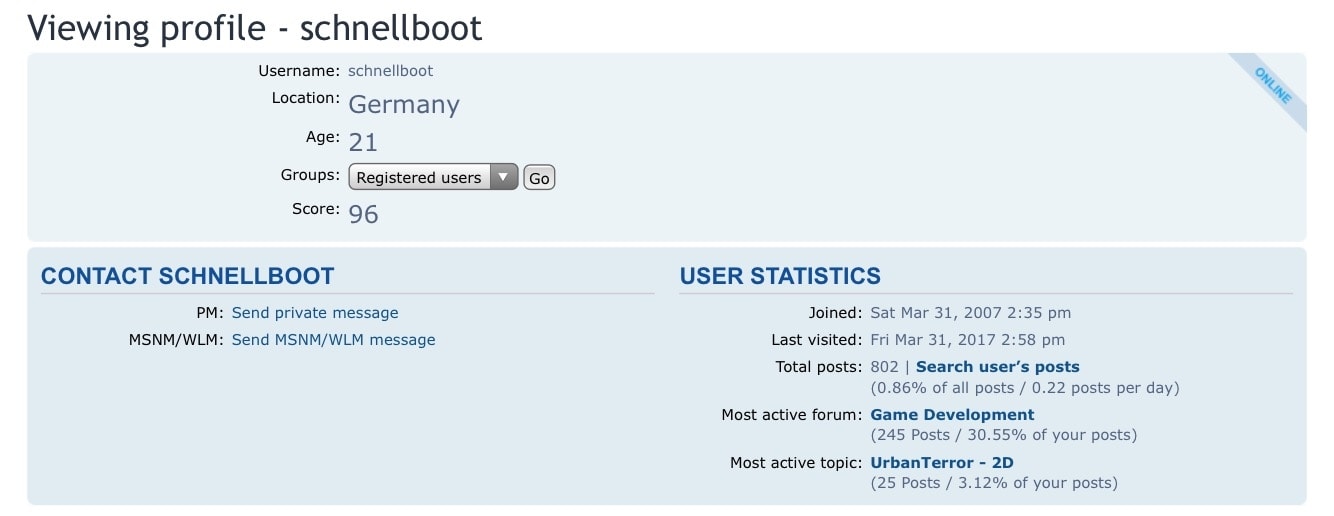Open the Send MSNM/WLM message link
Image resolution: width=1334 pixels, height=516 pixels.
click(x=334, y=340)
